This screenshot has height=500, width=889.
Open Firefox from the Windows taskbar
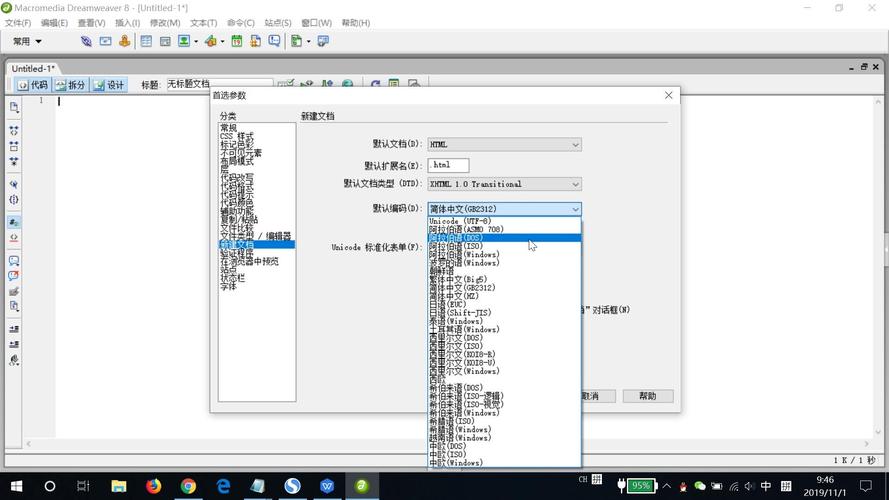[154, 486]
